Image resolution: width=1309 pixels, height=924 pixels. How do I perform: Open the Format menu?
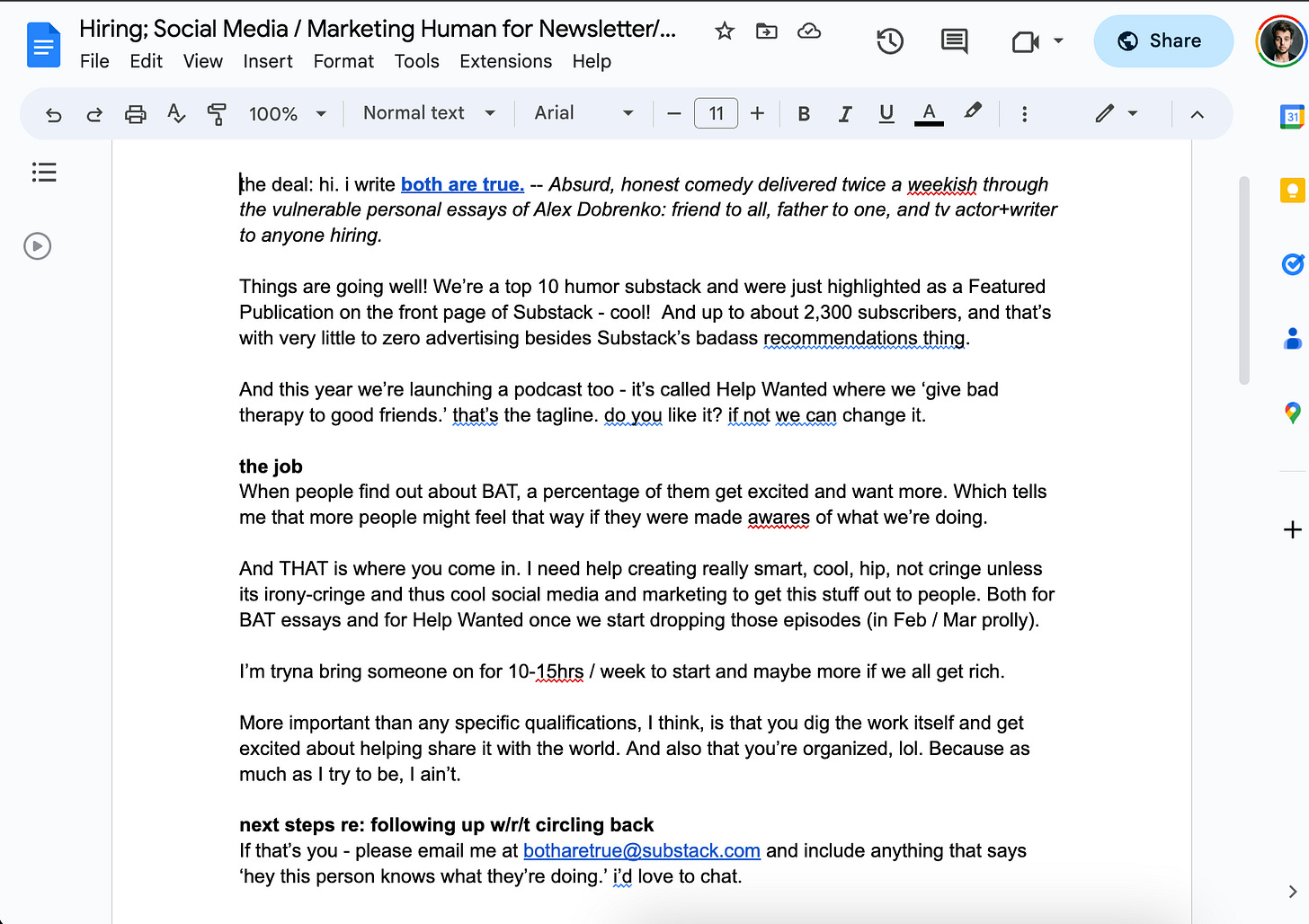[x=343, y=61]
